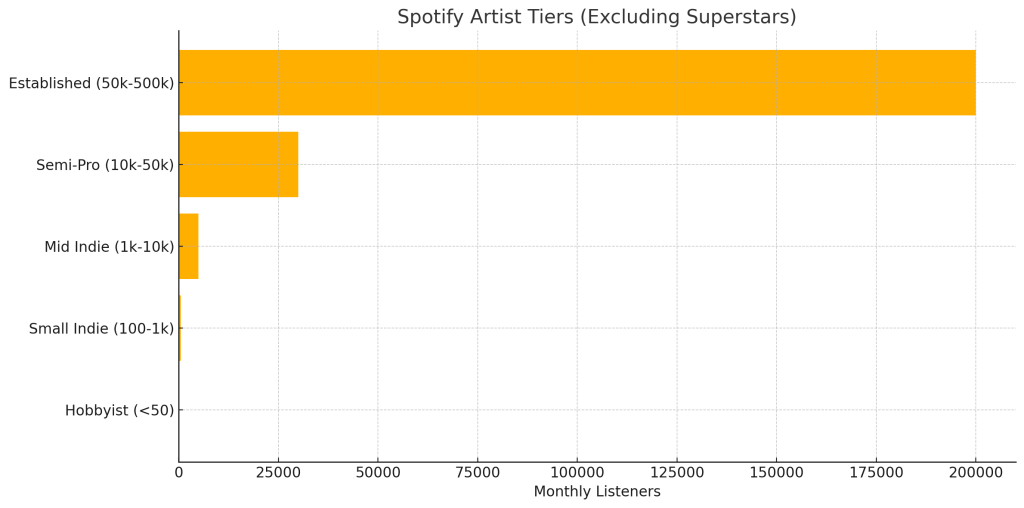Click the 125000 tick label
The height and width of the screenshot is (508, 1024).
[677, 473]
